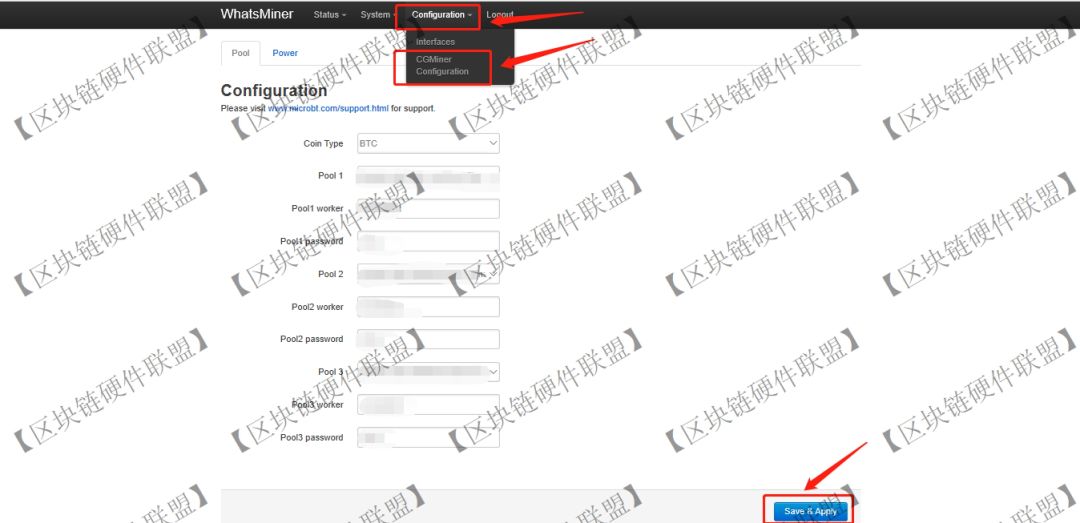1080x523 pixels.
Task: Open the Status menu
Action: 329,14
